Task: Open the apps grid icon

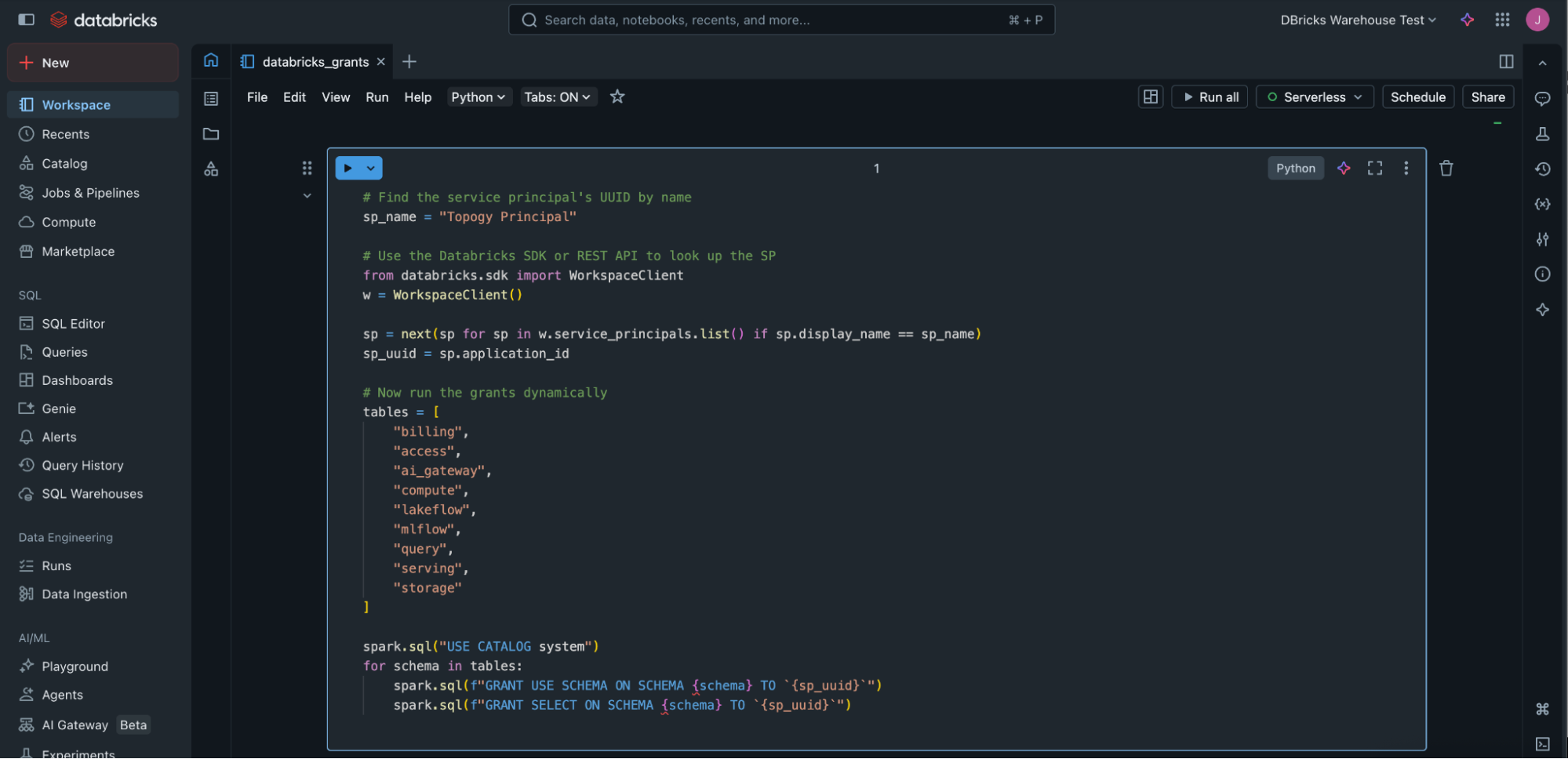Action: click(x=1502, y=20)
